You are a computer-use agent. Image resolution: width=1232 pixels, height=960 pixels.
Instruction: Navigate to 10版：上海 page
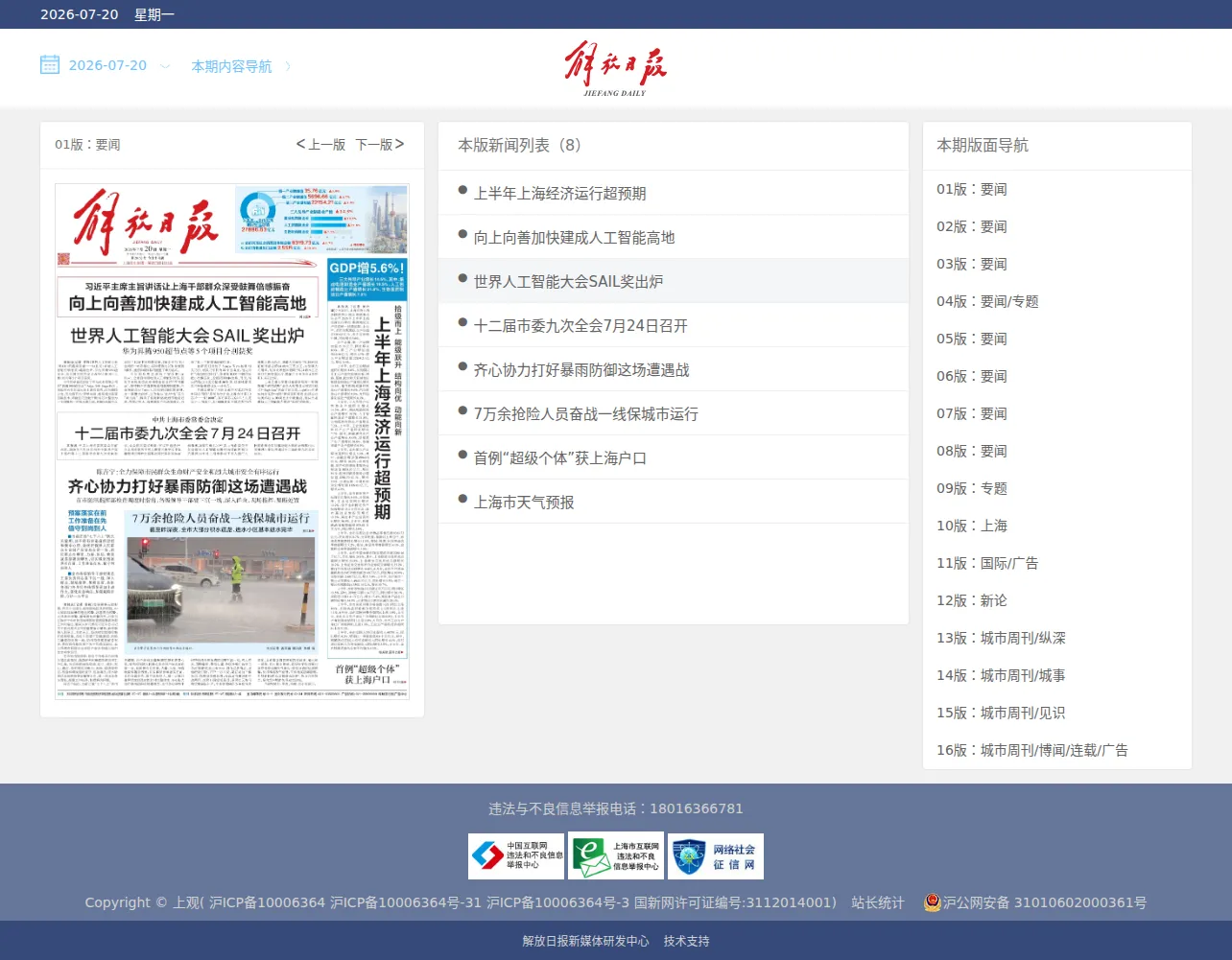[x=972, y=526]
